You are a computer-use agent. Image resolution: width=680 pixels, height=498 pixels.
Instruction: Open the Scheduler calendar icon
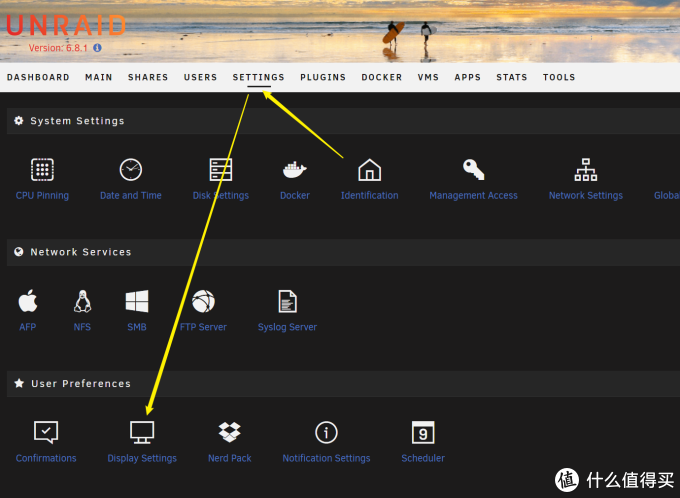click(x=423, y=432)
